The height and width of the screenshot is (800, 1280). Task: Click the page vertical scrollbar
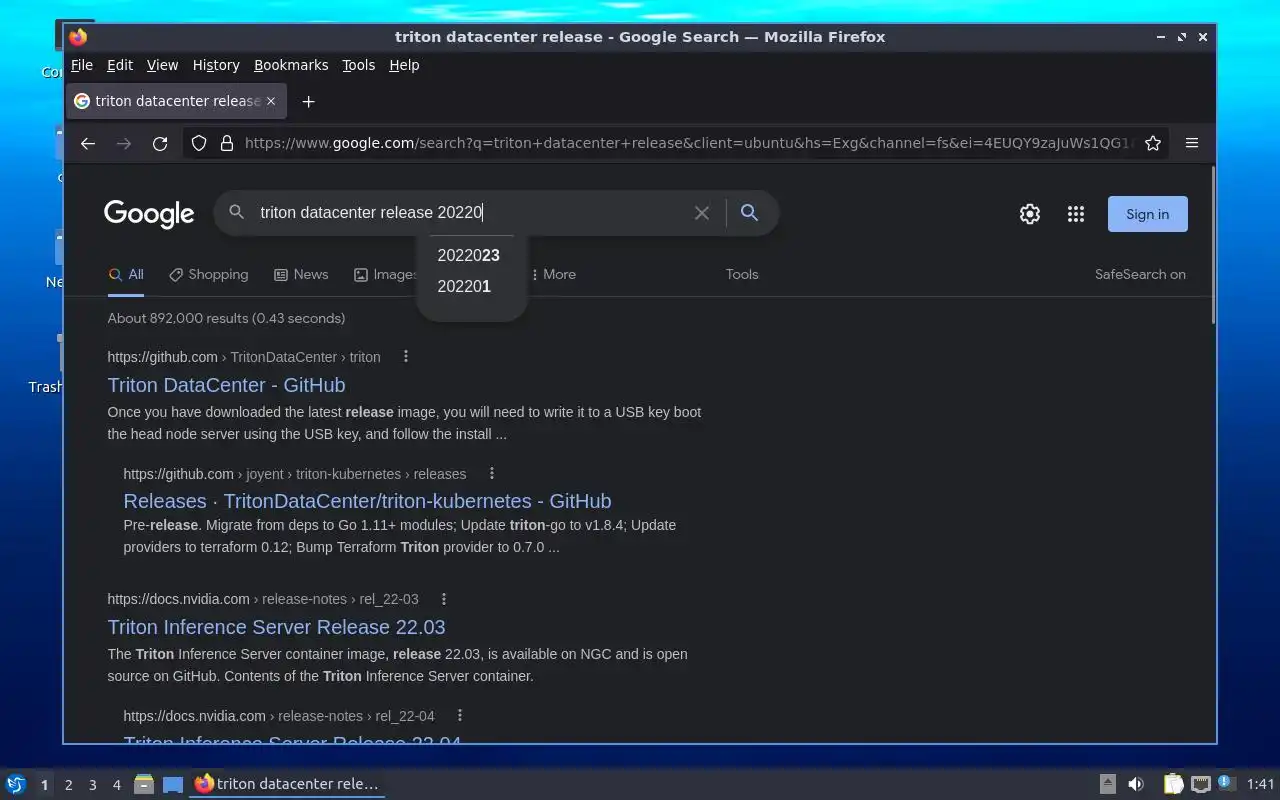coord(1213,245)
